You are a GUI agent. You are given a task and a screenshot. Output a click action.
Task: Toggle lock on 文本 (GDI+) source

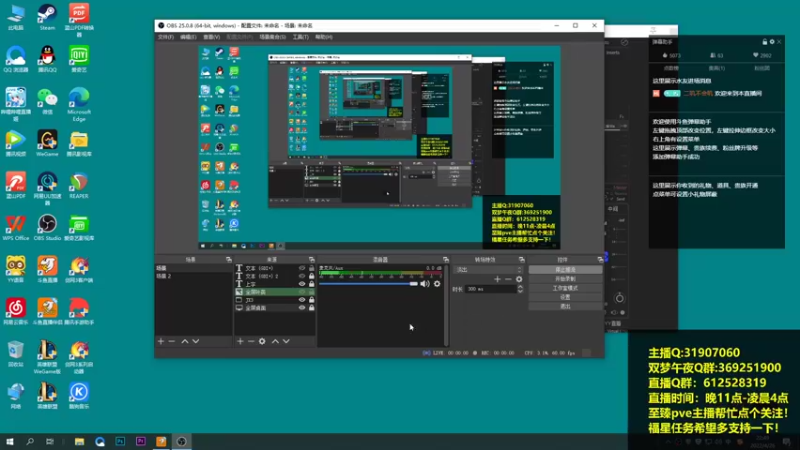coord(311,268)
